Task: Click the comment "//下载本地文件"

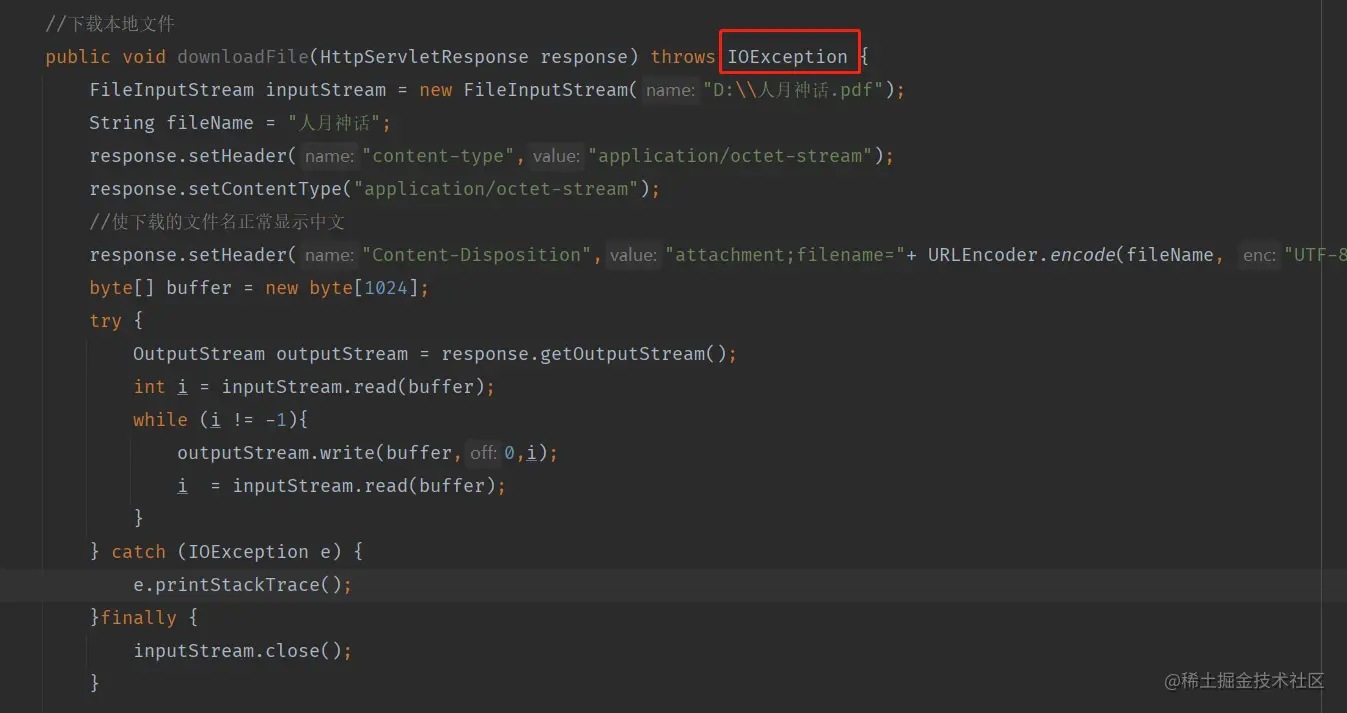Action: (110, 24)
